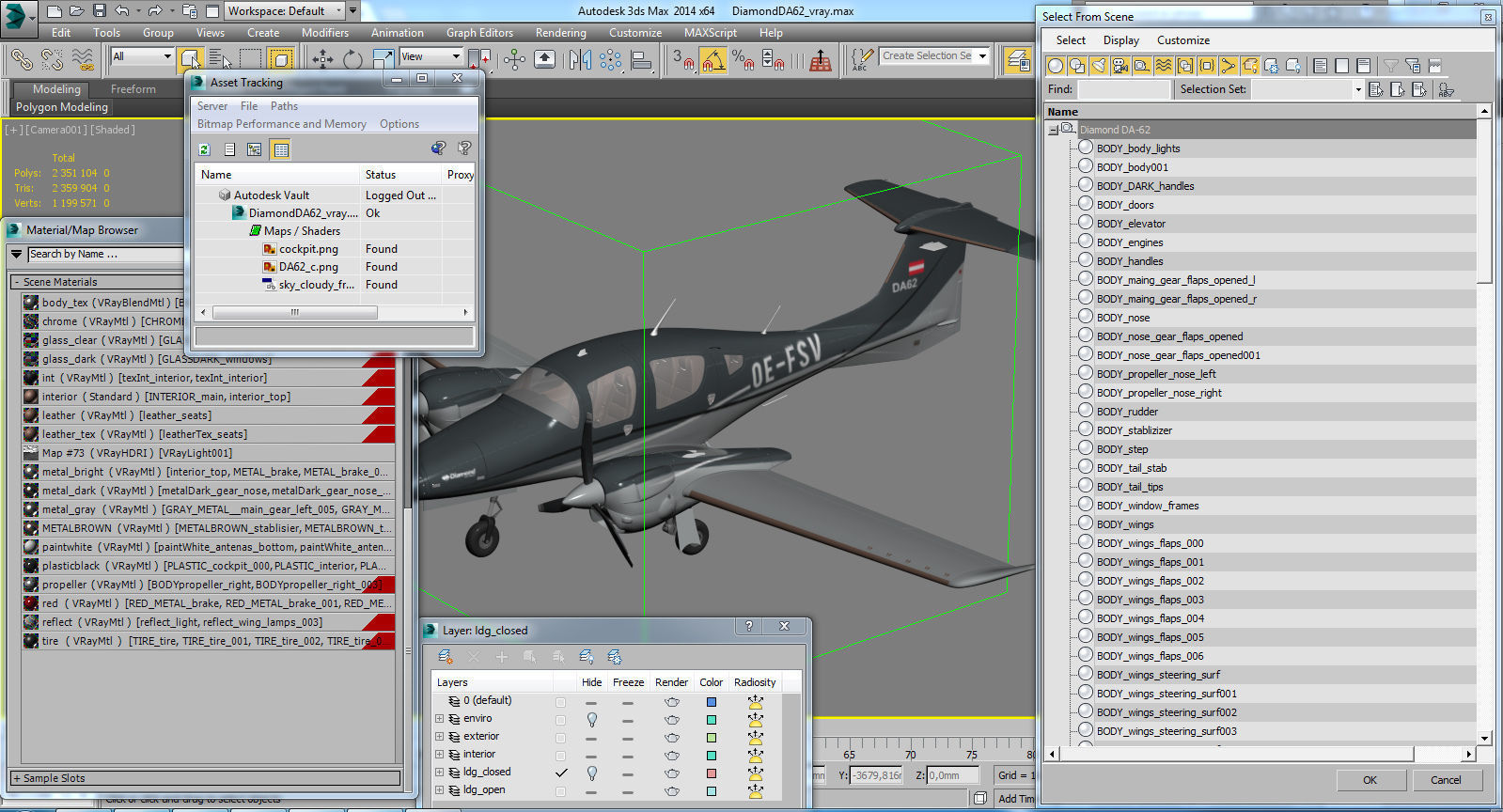Click the Bind to Space Warp tool
Screen dimensions: 1503x812
click(x=84, y=59)
